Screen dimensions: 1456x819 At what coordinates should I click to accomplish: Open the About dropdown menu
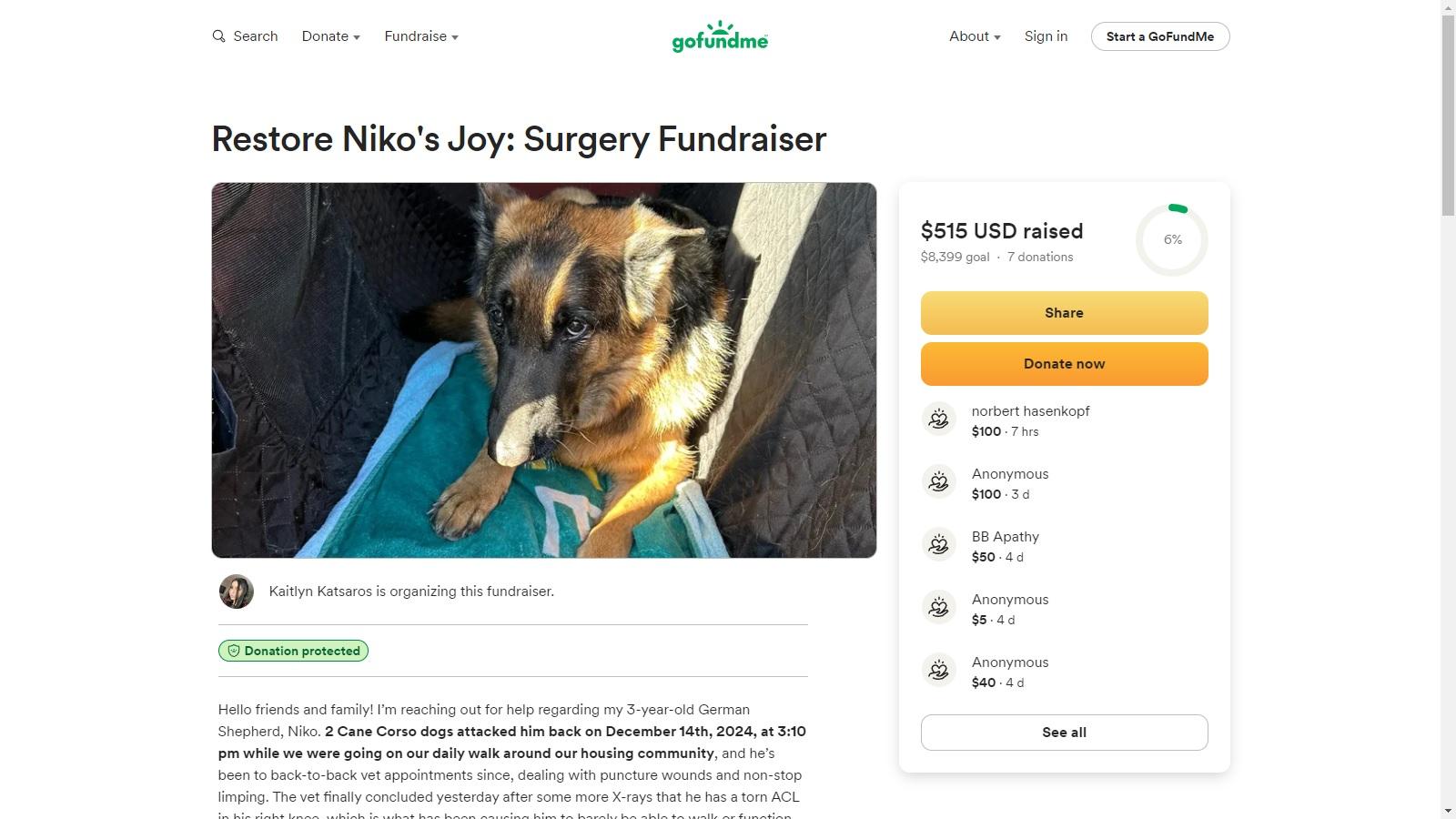coord(975,36)
